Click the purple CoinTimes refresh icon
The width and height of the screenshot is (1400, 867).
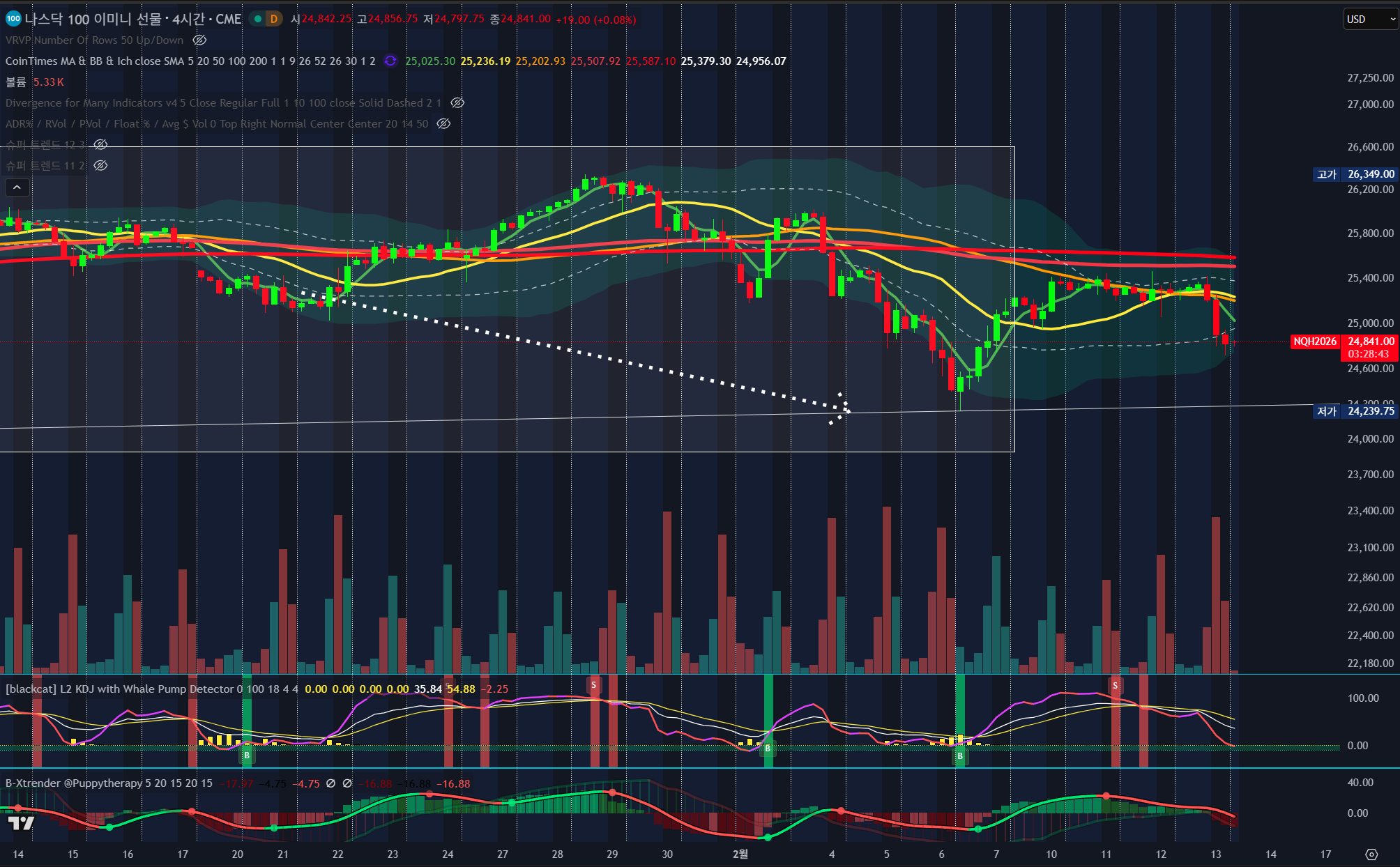click(390, 61)
